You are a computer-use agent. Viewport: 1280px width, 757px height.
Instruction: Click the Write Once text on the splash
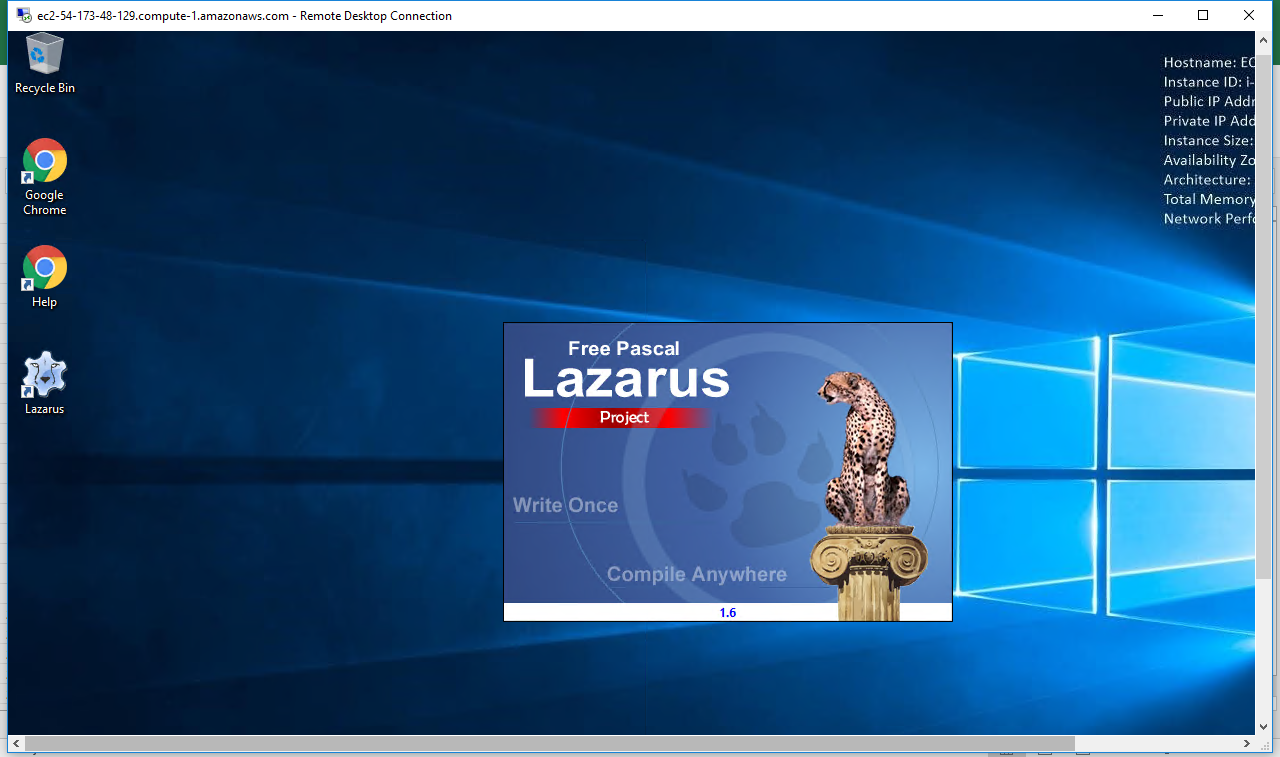[x=565, y=505]
